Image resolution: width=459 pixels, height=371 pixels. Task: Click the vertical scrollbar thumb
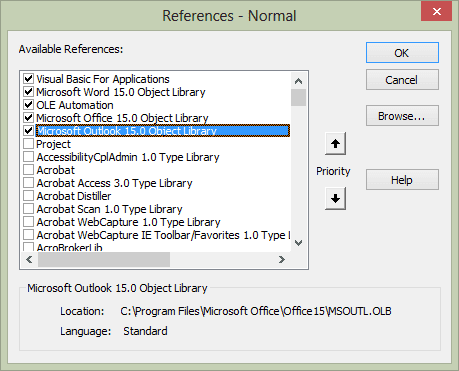[x=298, y=97]
